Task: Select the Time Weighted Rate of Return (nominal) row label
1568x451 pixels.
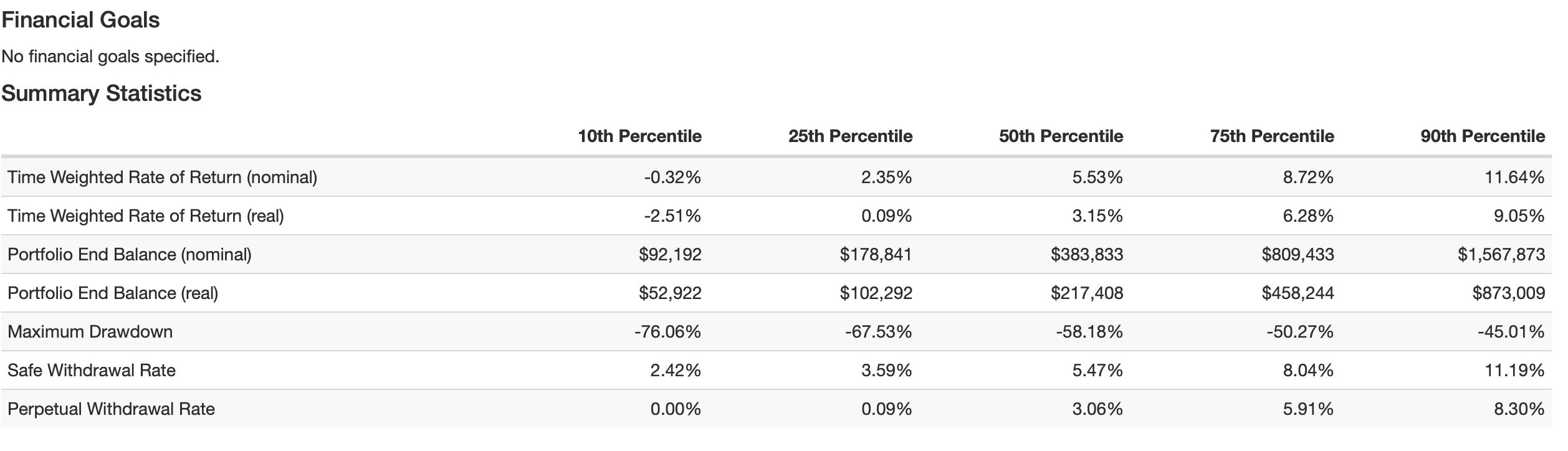Action: point(162,178)
